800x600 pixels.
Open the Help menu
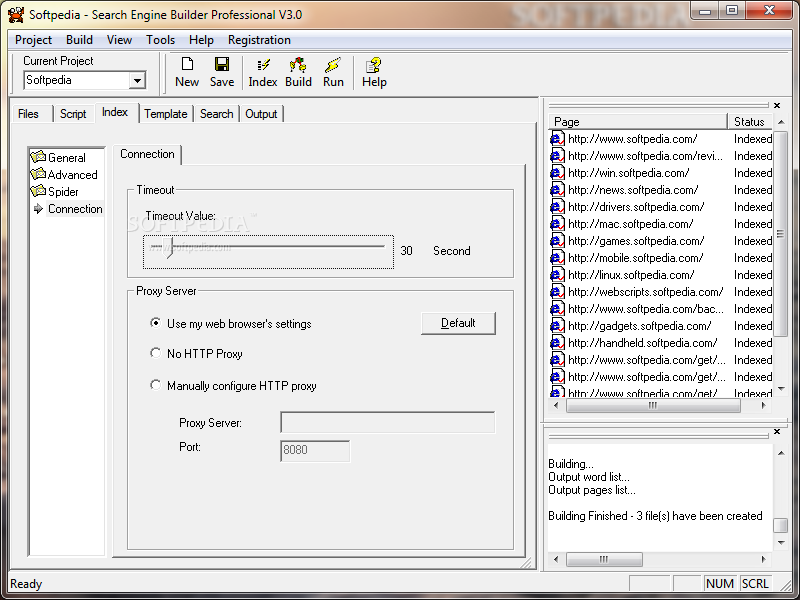201,40
